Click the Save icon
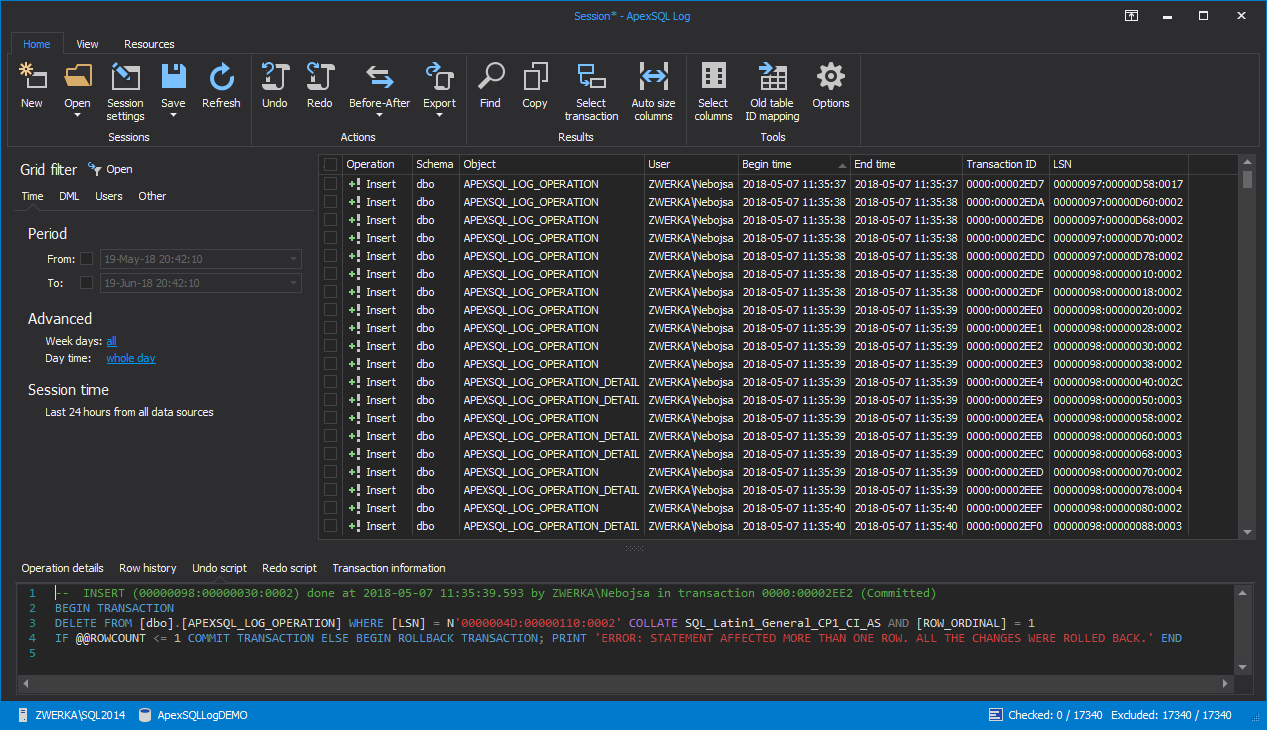The width and height of the screenshot is (1267, 730). pyautogui.click(x=173, y=77)
